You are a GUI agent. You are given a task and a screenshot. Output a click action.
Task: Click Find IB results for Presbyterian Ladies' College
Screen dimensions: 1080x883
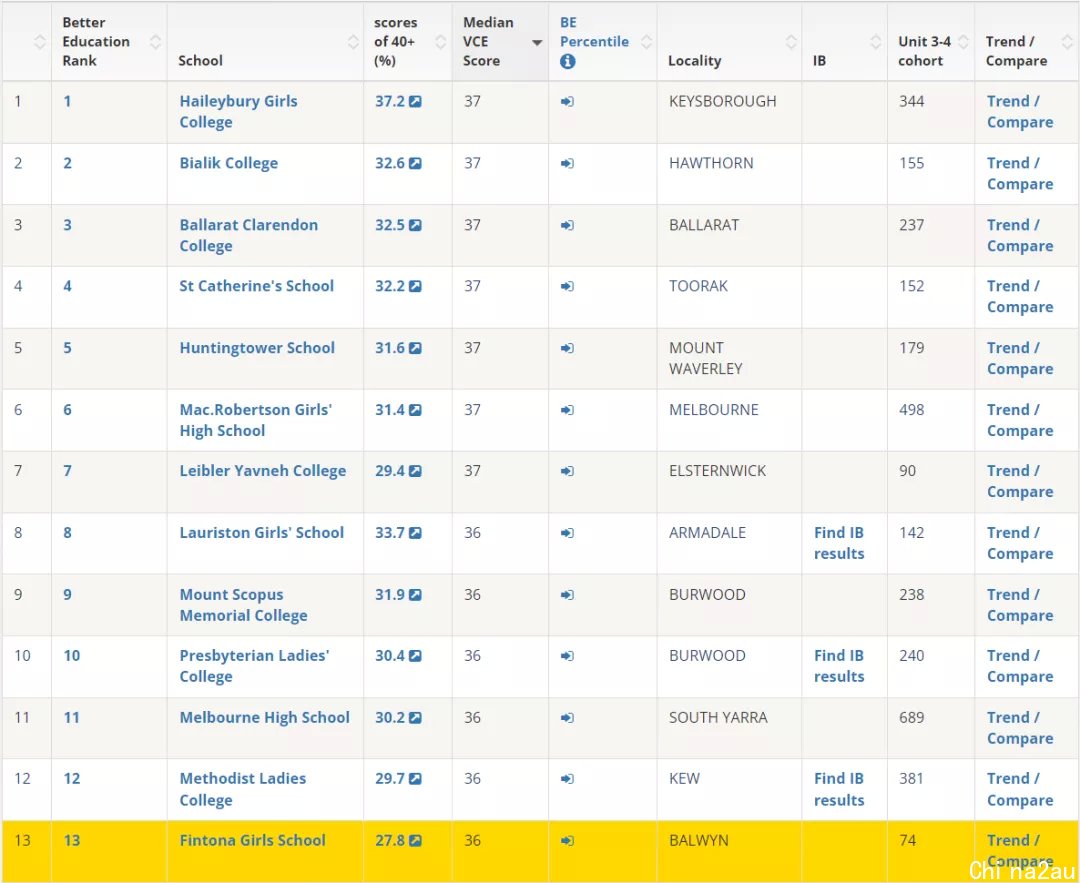pos(839,665)
